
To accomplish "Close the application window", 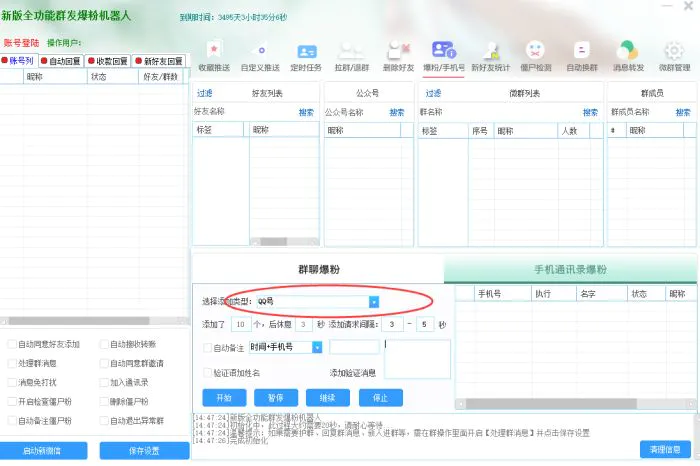I will [688, 6].
